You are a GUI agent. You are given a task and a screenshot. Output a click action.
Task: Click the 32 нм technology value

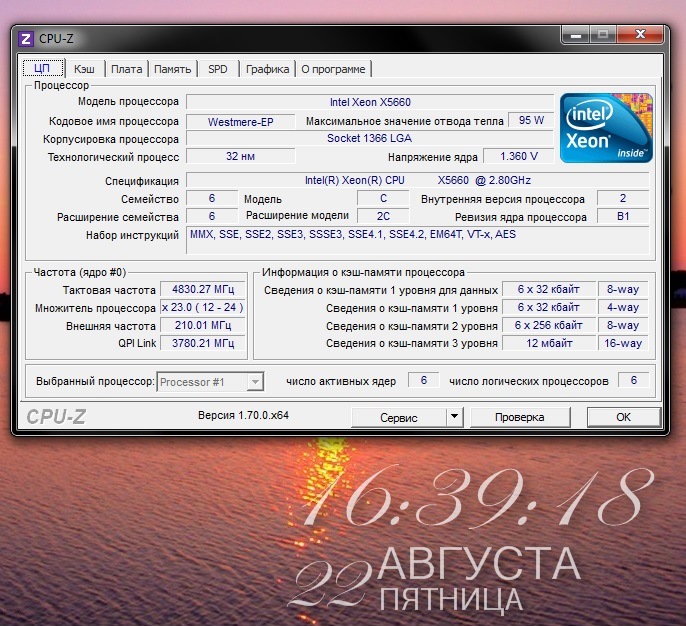pyautogui.click(x=241, y=156)
